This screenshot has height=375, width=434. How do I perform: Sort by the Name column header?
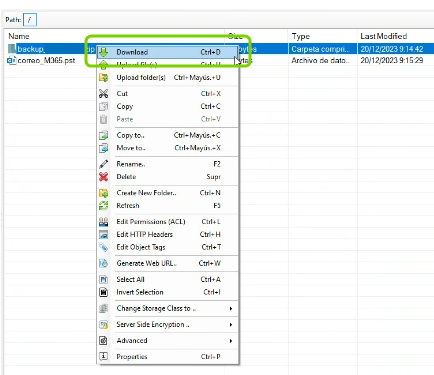(x=19, y=36)
